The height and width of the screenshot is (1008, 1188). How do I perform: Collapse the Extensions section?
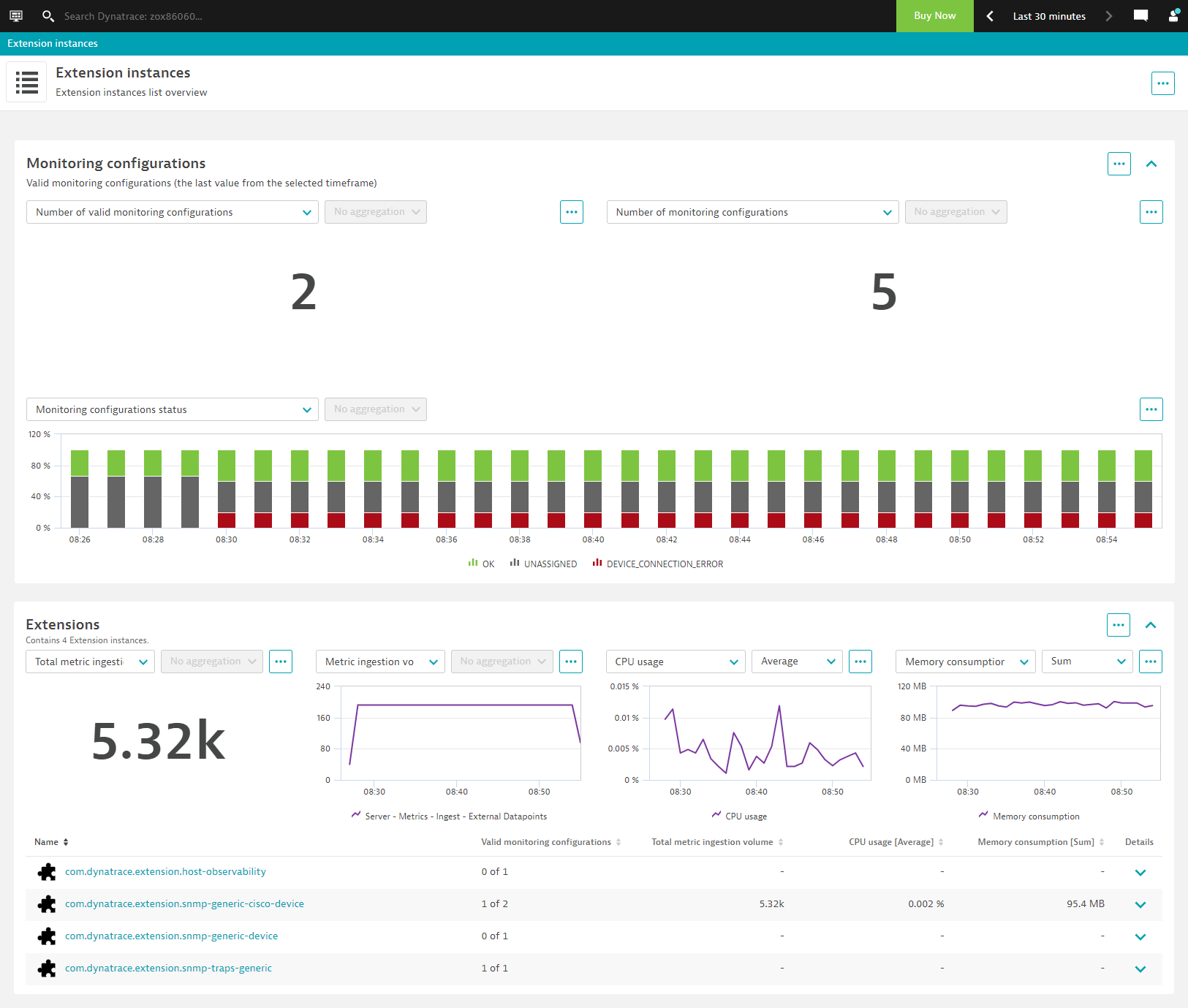point(1151,625)
